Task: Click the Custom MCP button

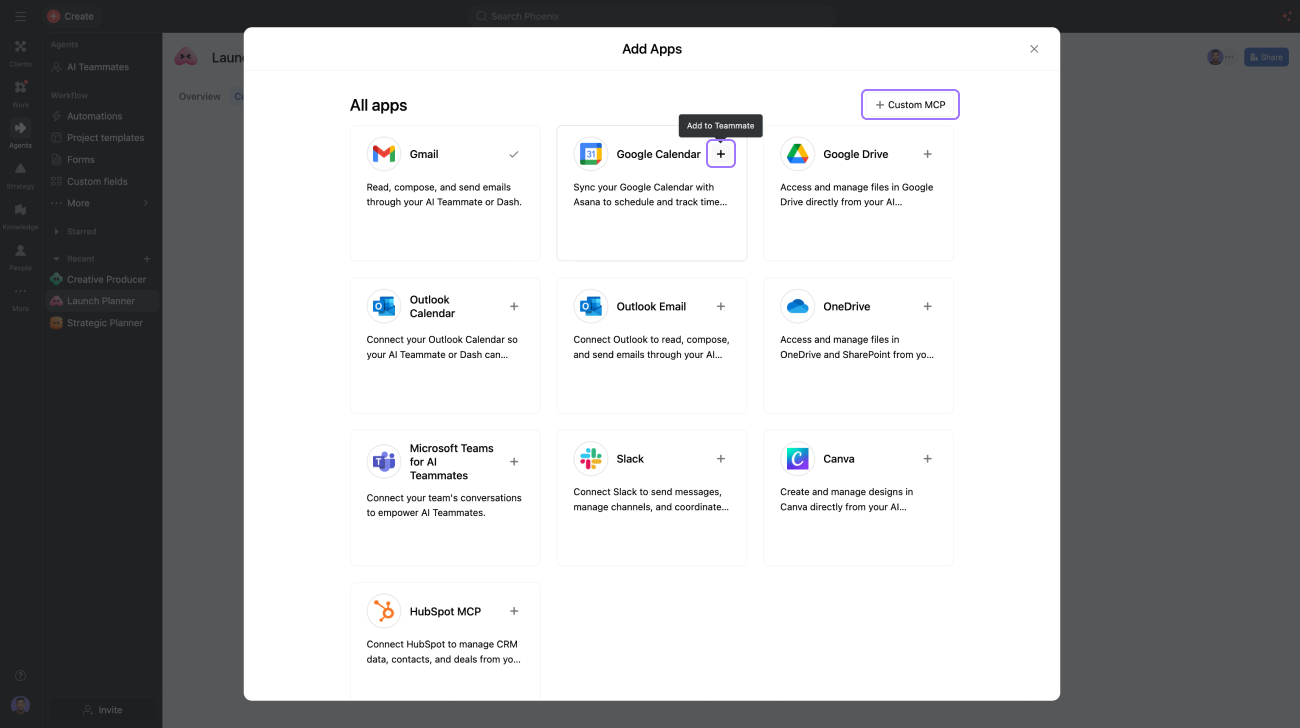Action: 910,105
